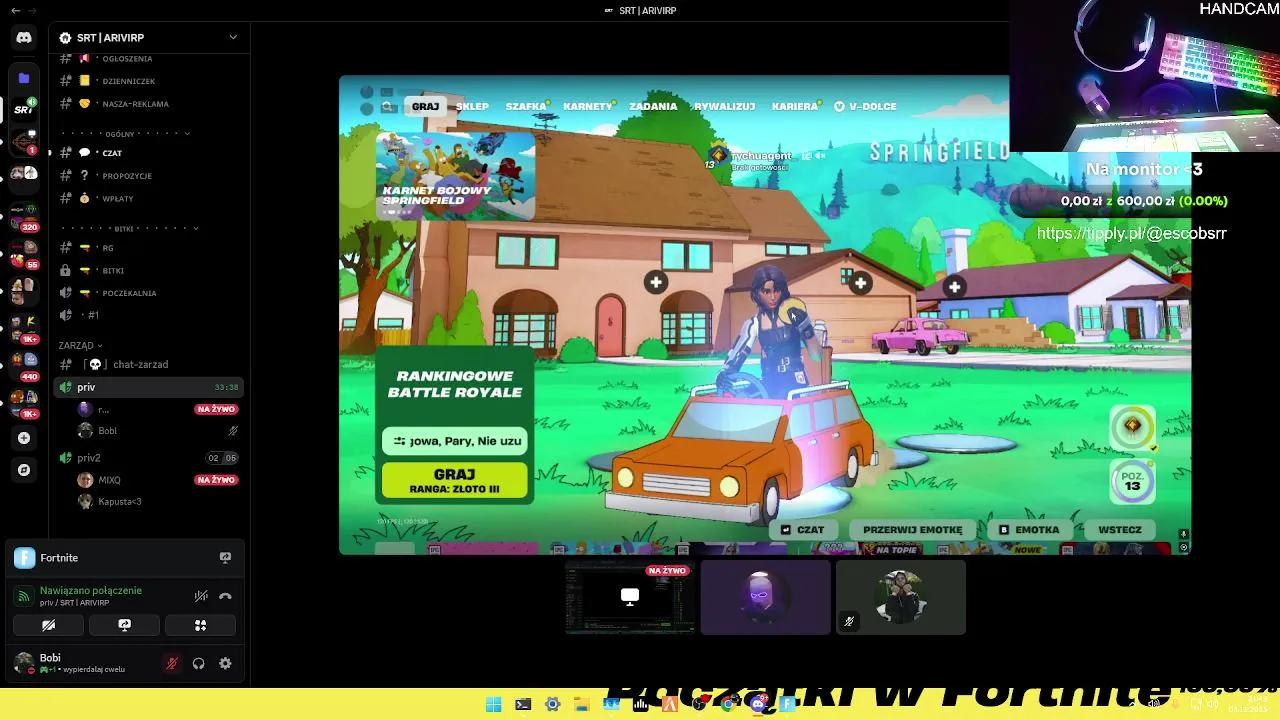Image resolution: width=1280 pixels, height=720 pixels.
Task: Toggle camera on in voice panel
Action: (48, 625)
